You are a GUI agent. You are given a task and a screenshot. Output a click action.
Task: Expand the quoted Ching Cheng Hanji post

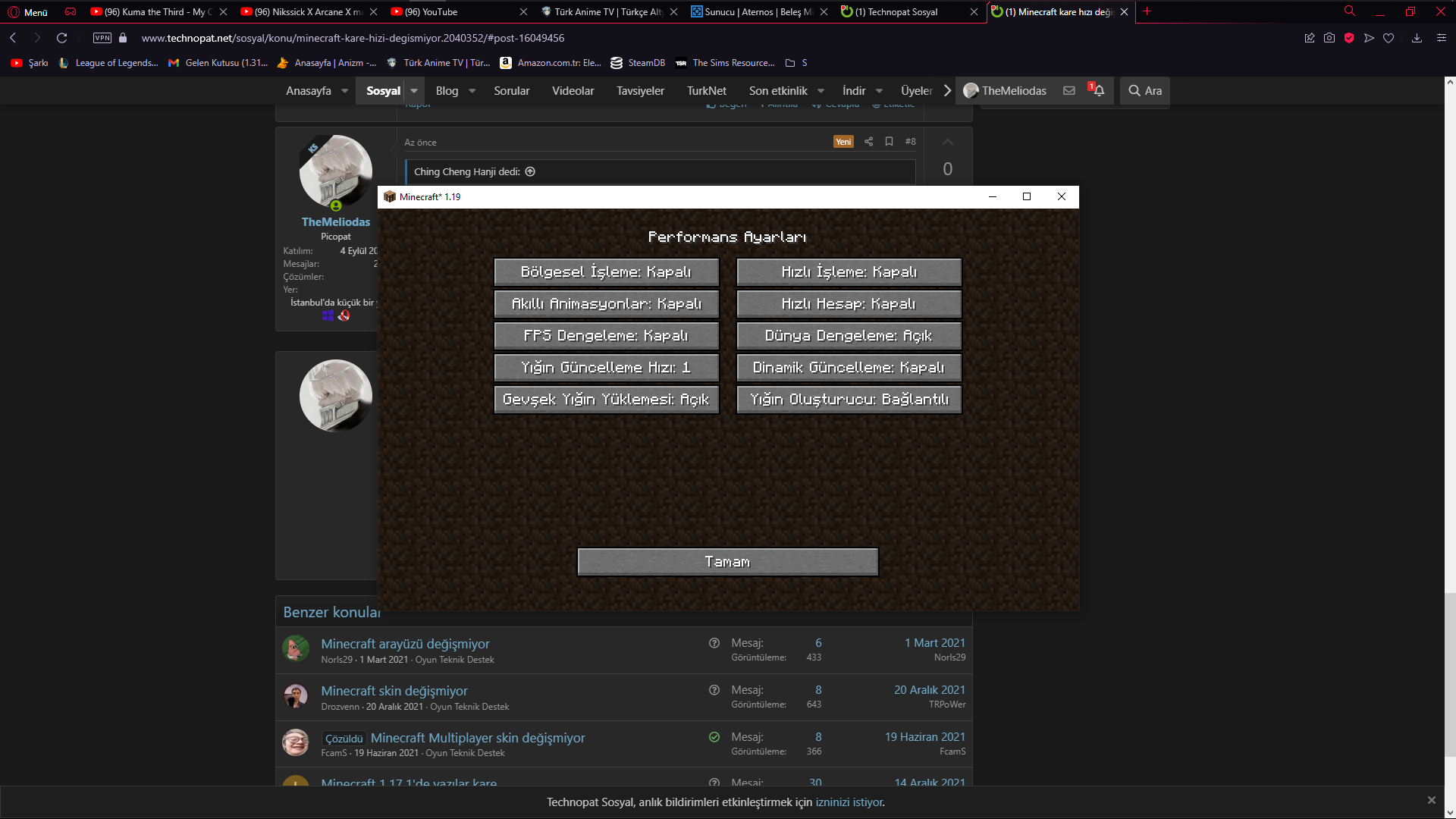(530, 172)
